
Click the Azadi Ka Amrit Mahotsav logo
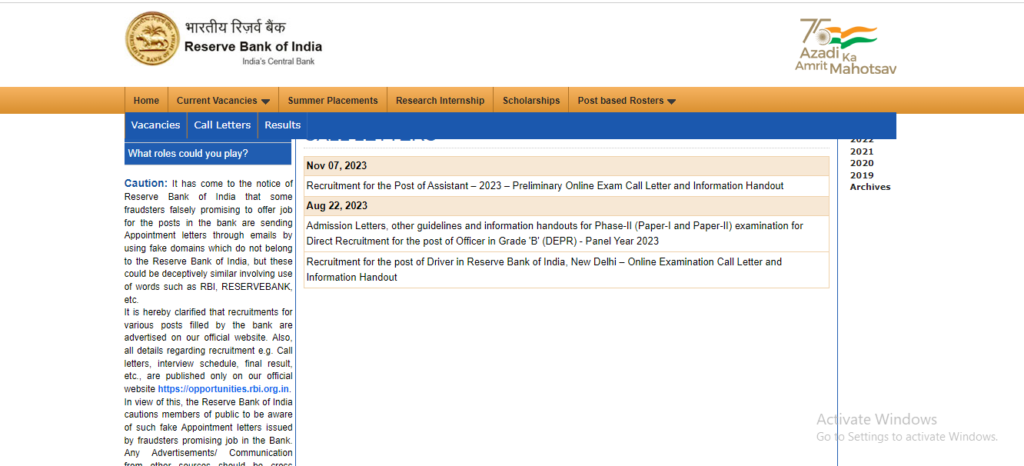(x=845, y=46)
